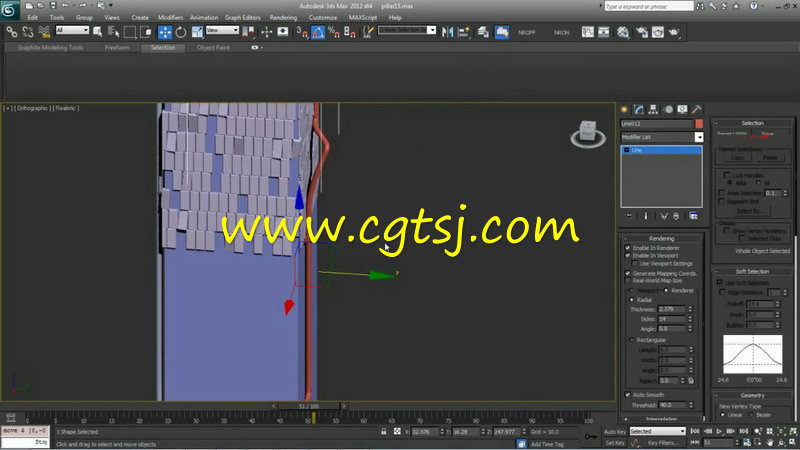The width and height of the screenshot is (800, 450).
Task: Click the Bind to Space Warp icon
Action: coord(44,32)
